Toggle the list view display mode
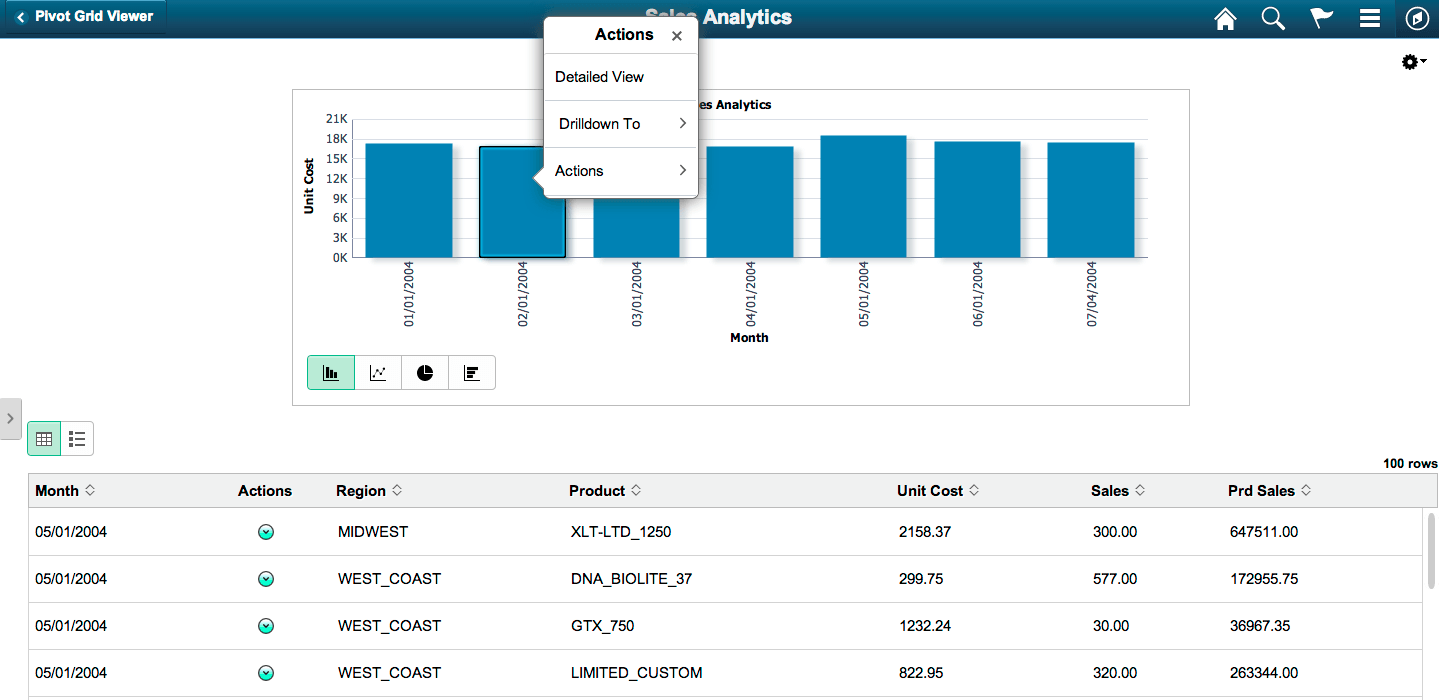The height and width of the screenshot is (700, 1439). pos(77,438)
